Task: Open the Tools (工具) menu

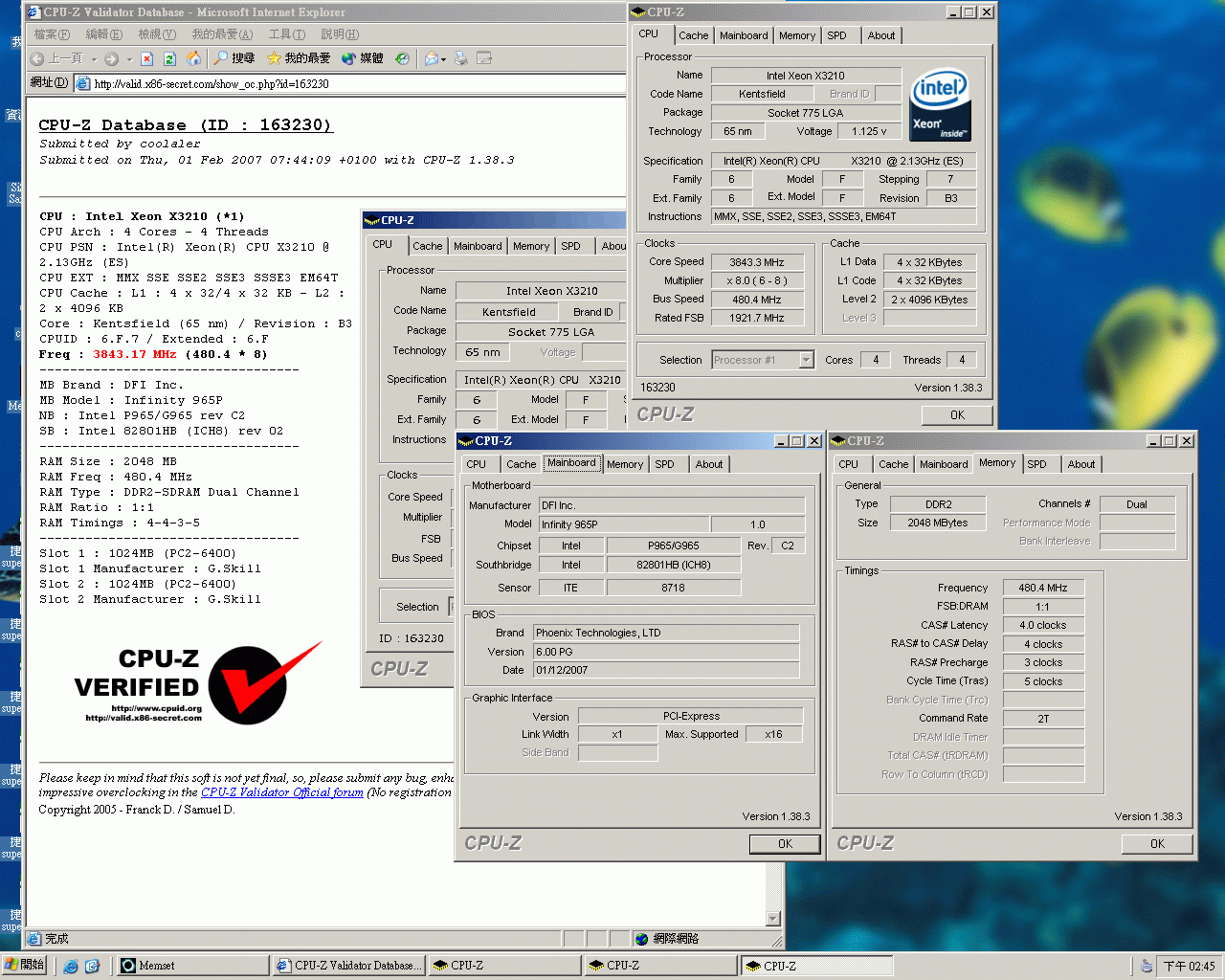Action: [286, 34]
